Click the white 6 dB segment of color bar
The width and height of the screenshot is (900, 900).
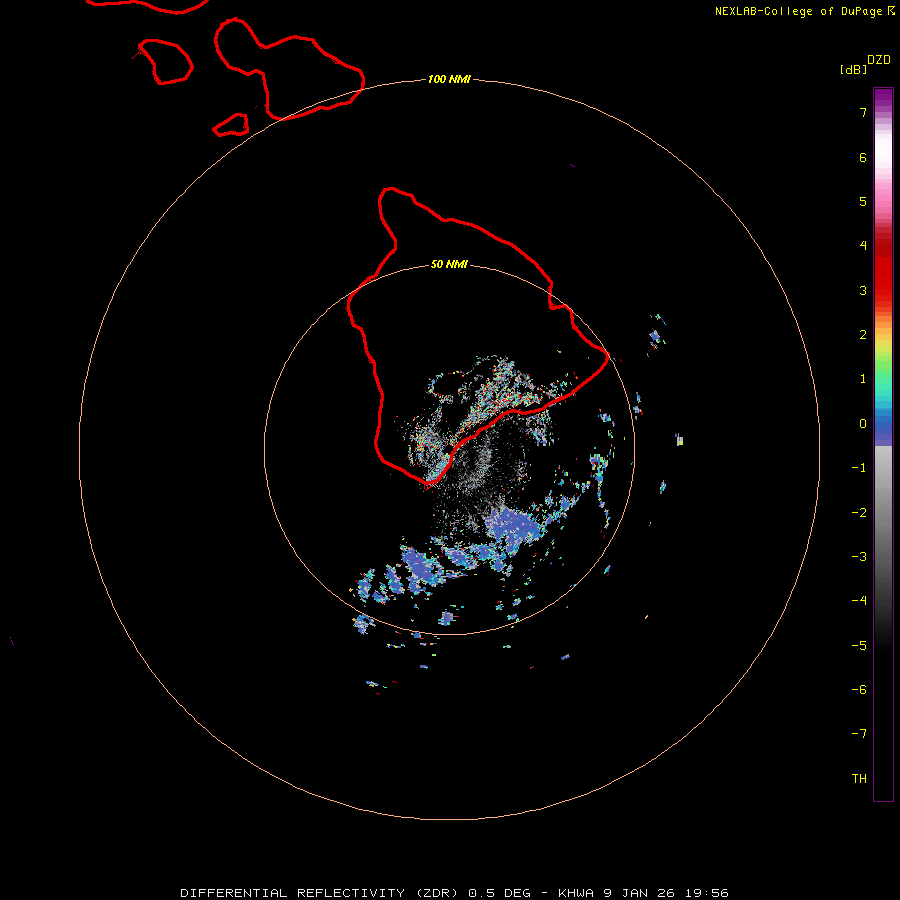click(883, 152)
